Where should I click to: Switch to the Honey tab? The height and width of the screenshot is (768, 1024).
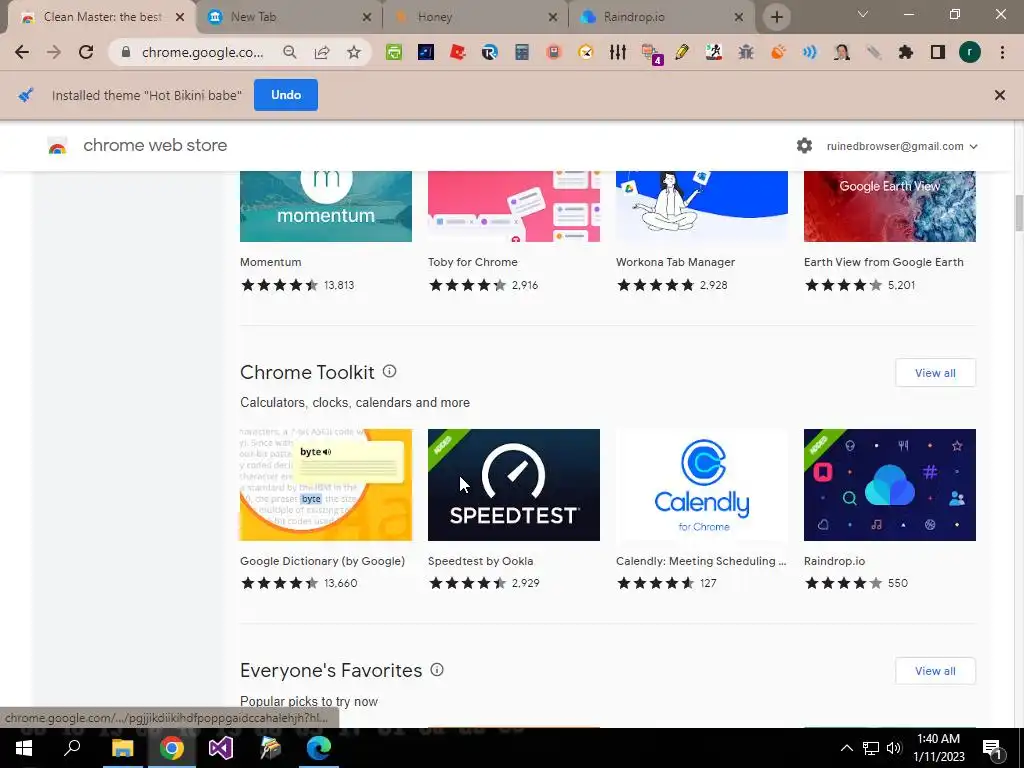click(475, 17)
